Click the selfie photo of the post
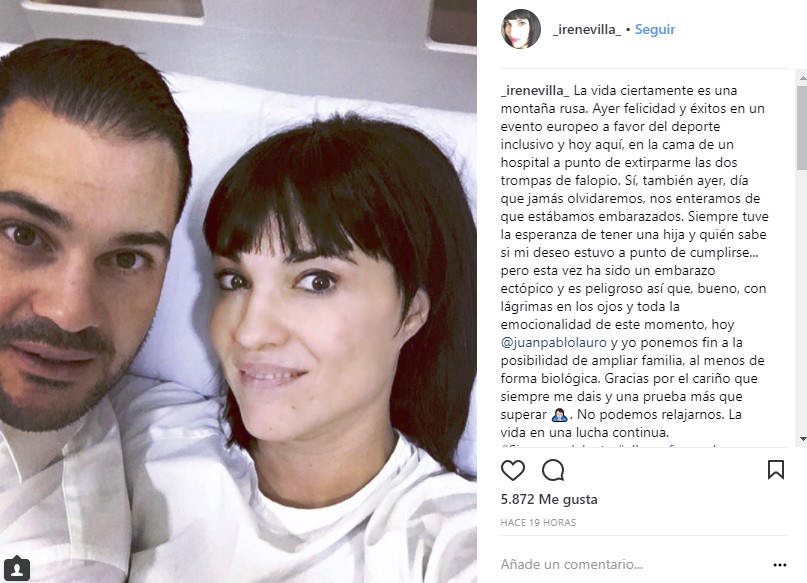807x583 pixels. 238,291
